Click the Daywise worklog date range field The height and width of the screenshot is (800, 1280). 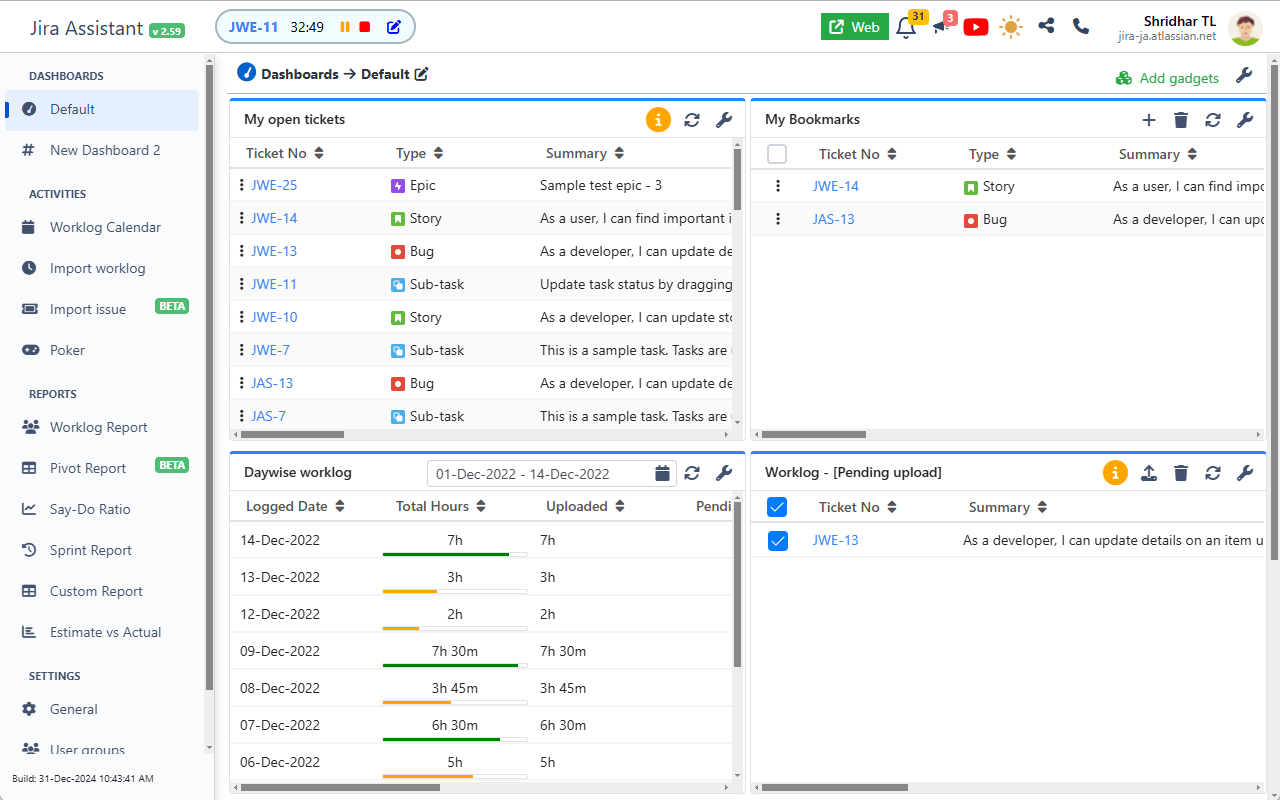pos(552,474)
